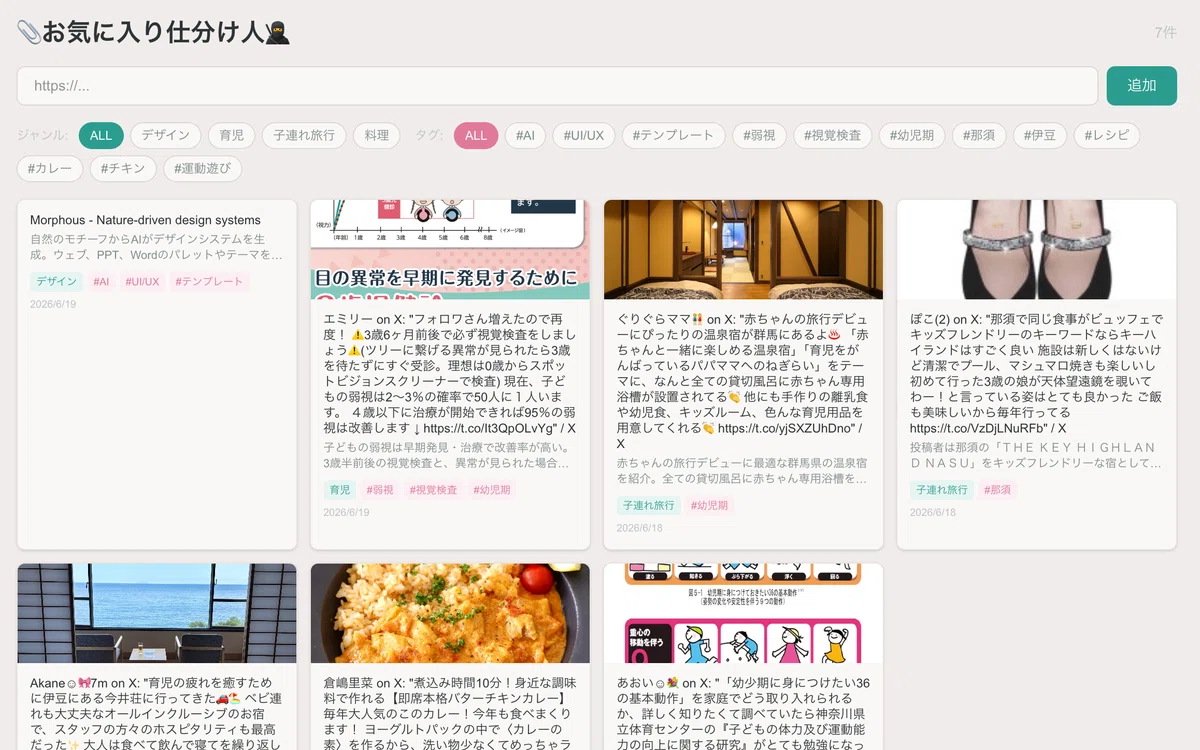Click #幼児期 tag on エミリー card
The height and width of the screenshot is (750, 1200).
pyautogui.click(x=492, y=490)
